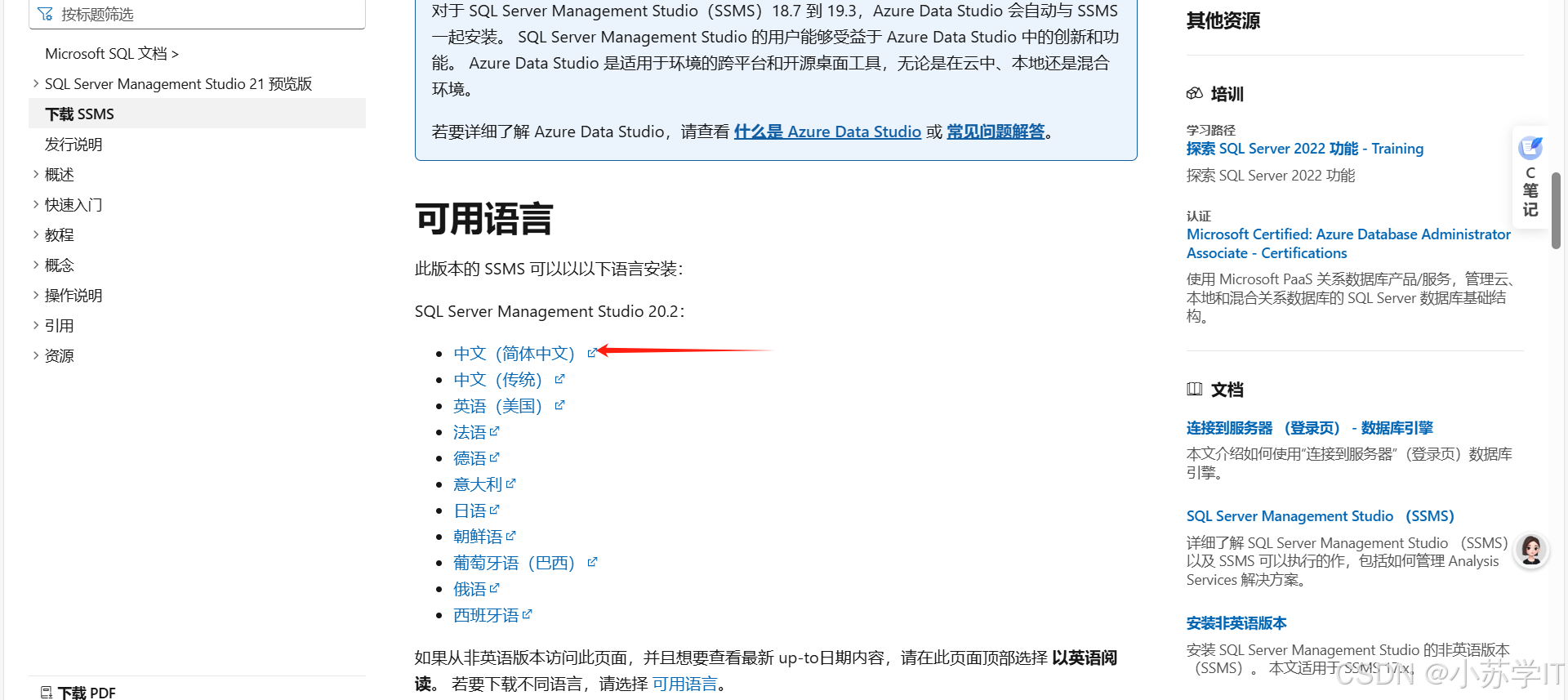
Task: Download the 中文（传统）version
Action: 498,380
